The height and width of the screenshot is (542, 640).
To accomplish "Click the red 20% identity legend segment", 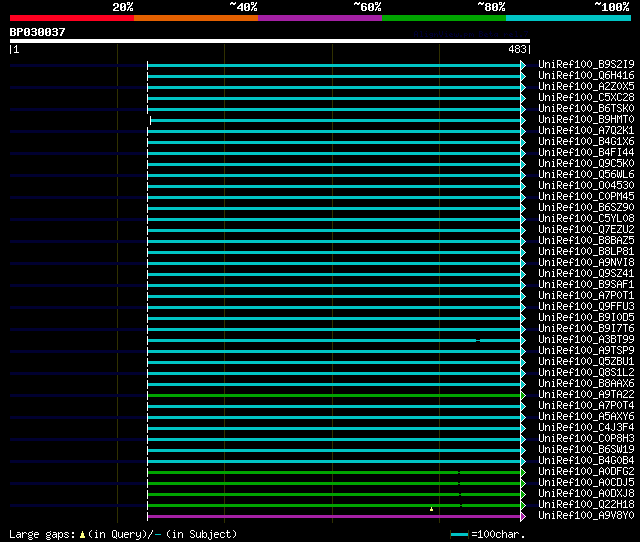I will point(72,18).
